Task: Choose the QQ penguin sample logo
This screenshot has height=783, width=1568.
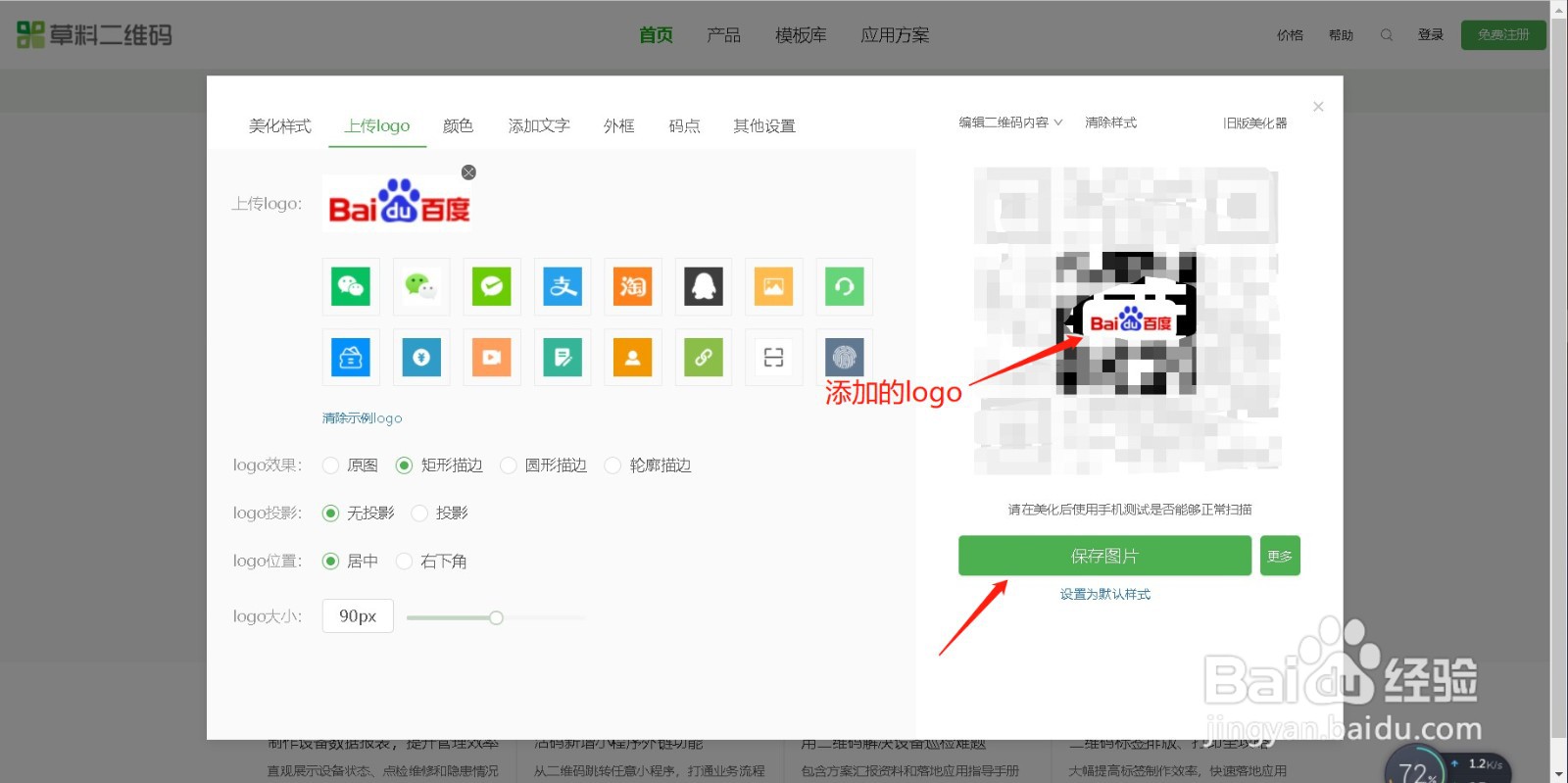Action: (704, 286)
